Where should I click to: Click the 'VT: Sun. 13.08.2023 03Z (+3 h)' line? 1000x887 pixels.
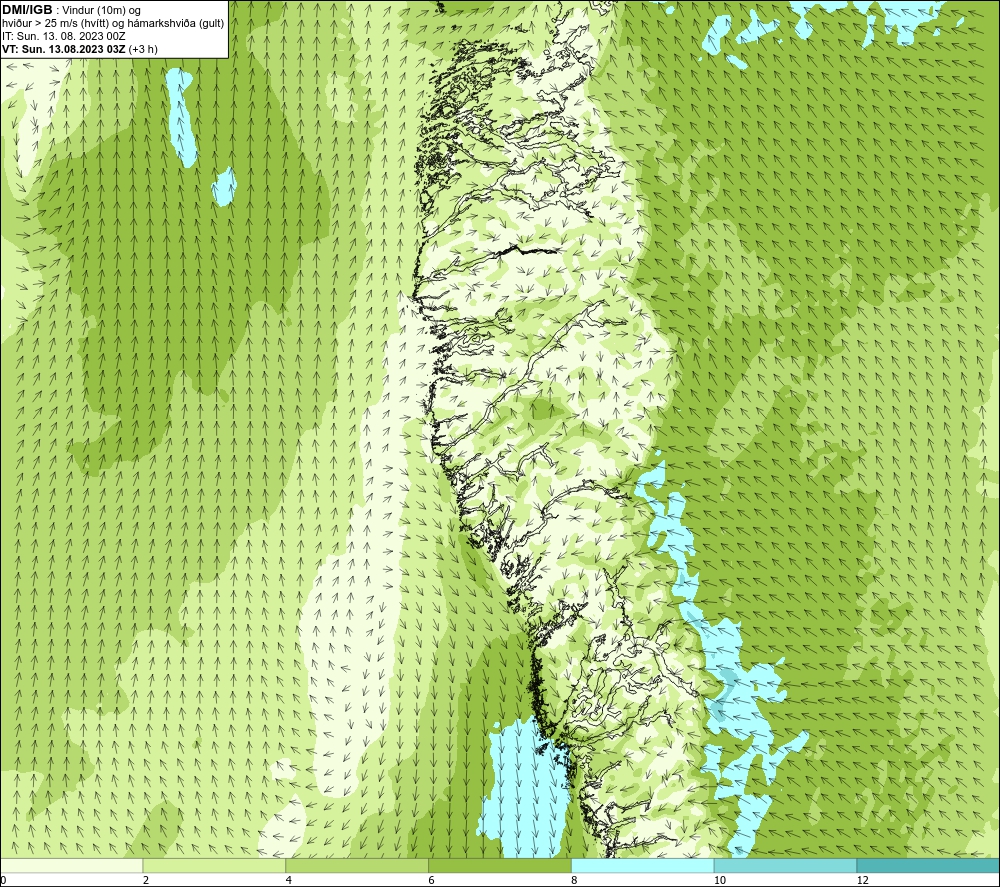click(x=80, y=49)
